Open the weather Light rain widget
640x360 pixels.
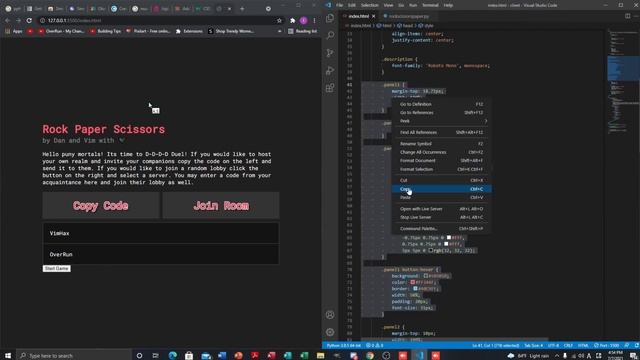[x=529, y=356]
